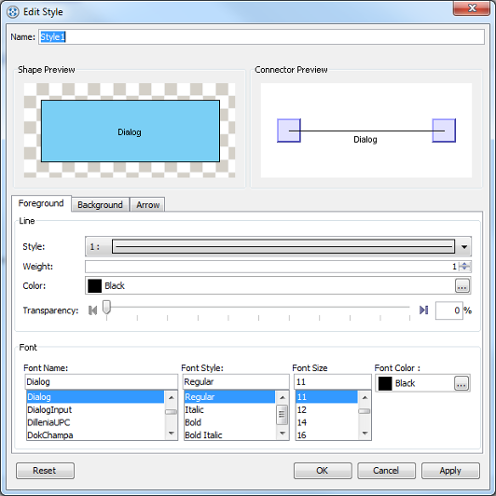496x496 pixels.
Task: Click the Font Name text field
Action: point(101,382)
